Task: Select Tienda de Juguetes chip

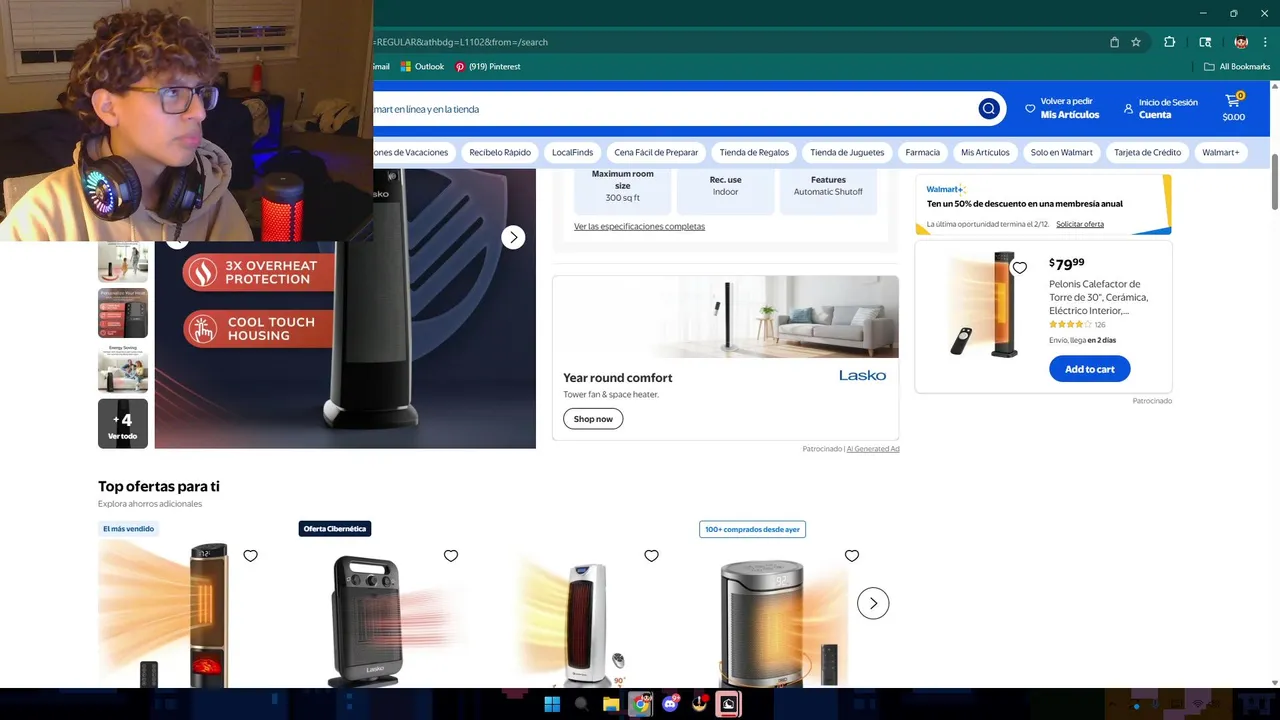Action: click(847, 152)
